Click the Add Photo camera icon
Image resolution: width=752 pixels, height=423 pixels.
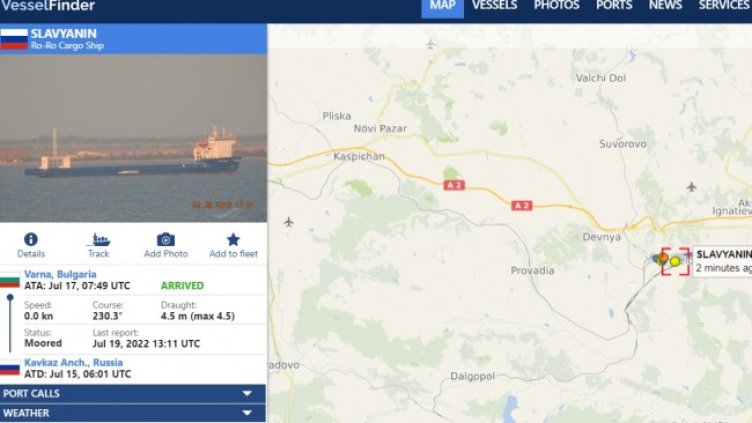tap(165, 239)
